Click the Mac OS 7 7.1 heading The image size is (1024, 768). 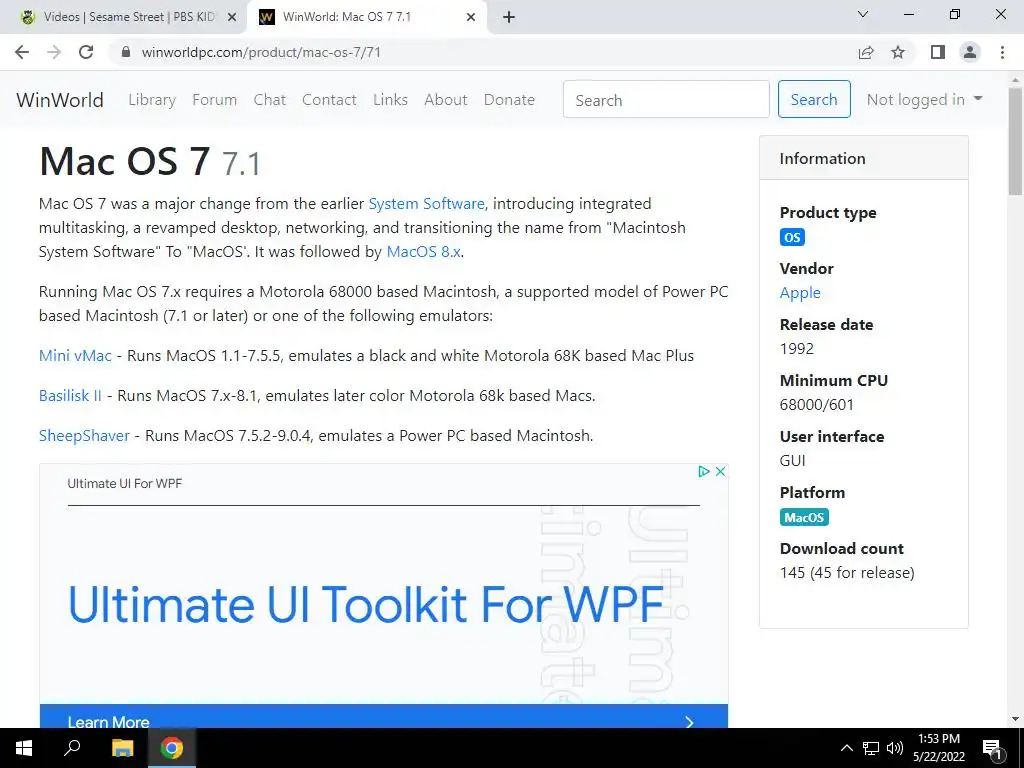[150, 161]
